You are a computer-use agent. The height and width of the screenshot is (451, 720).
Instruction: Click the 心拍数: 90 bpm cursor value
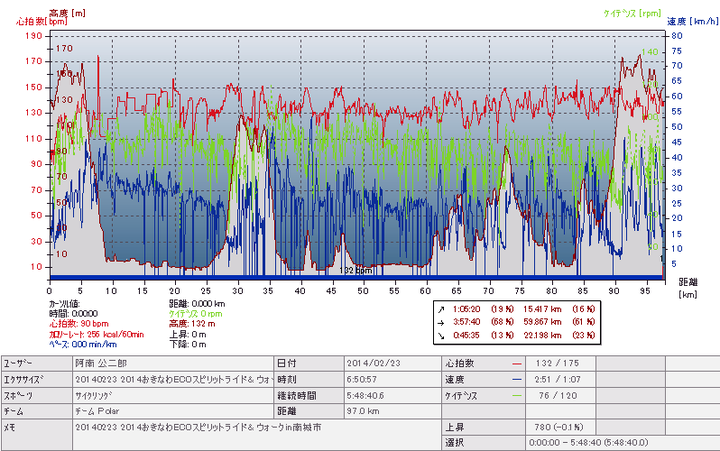pyautogui.click(x=79, y=324)
